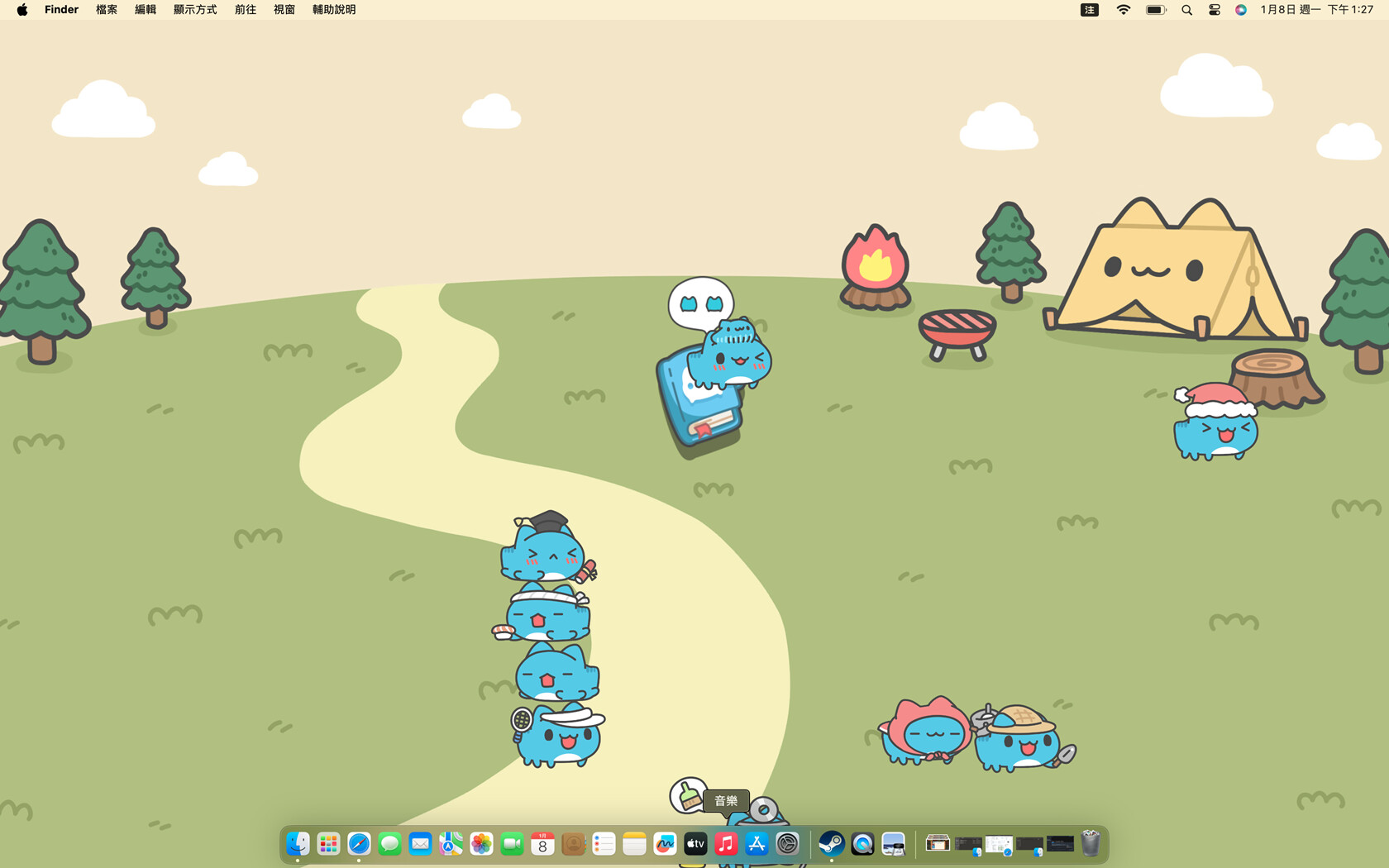Launch the Music app showing the 音樂 tooltip

pyautogui.click(x=726, y=844)
